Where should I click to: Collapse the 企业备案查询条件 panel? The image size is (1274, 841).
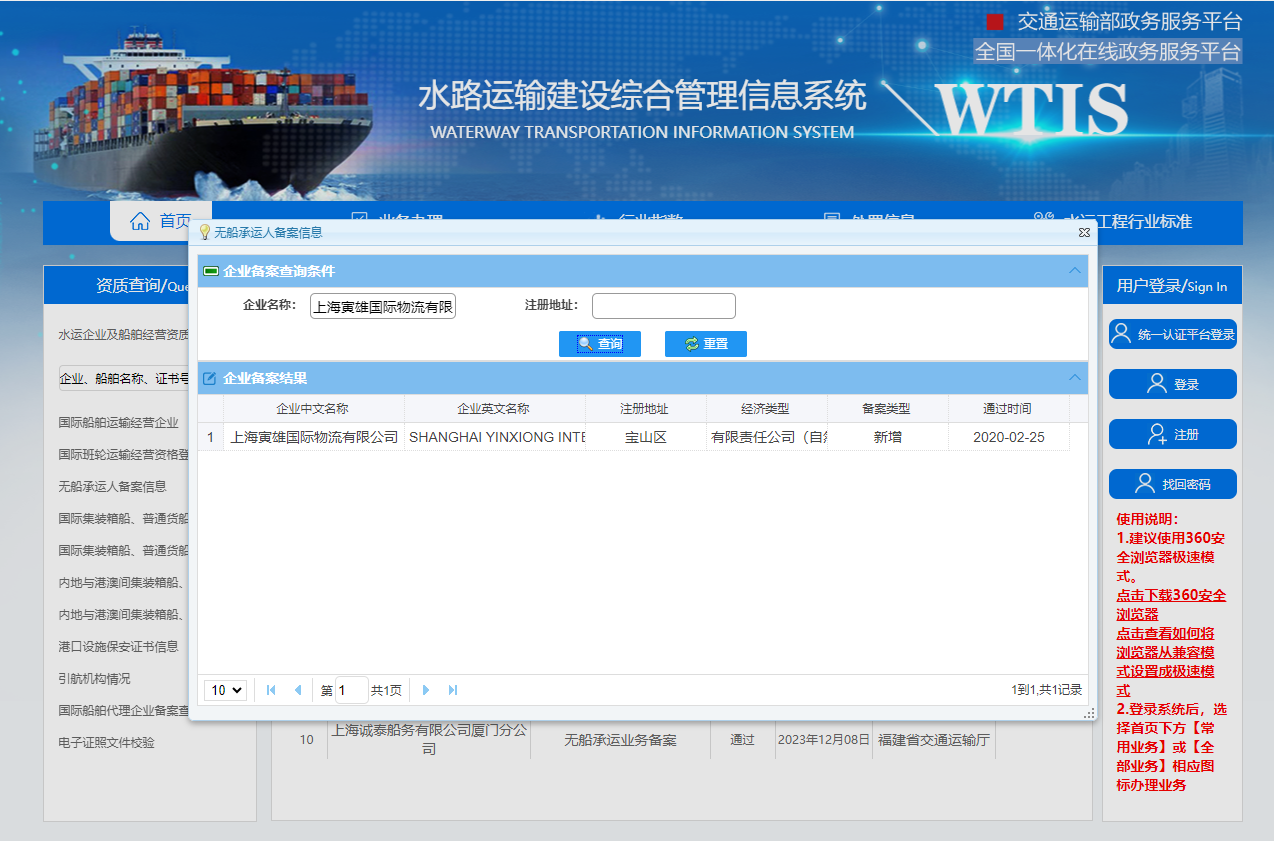tap(1075, 271)
